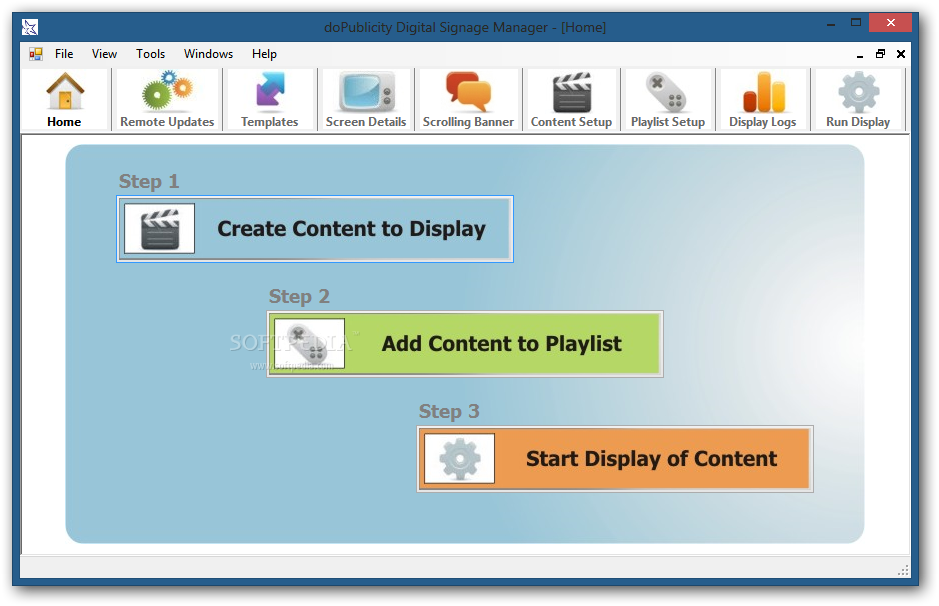Close the inner Home child window
The height and width of the screenshot is (606, 939).
coord(901,54)
